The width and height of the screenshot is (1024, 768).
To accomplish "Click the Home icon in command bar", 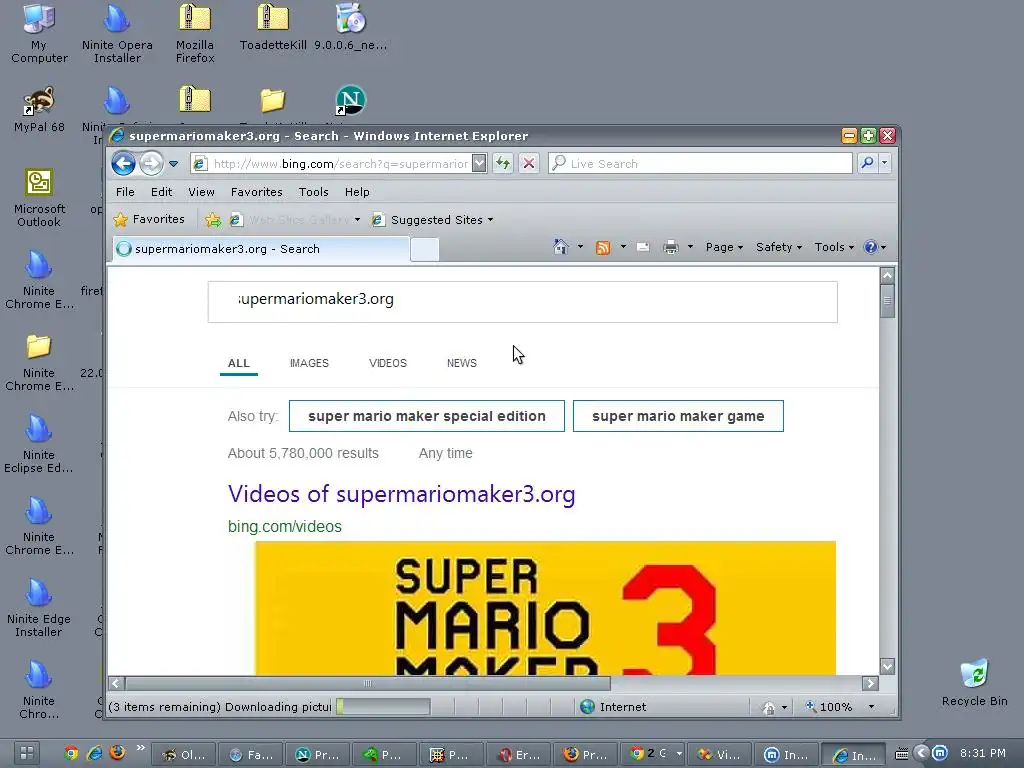I will coord(560,247).
